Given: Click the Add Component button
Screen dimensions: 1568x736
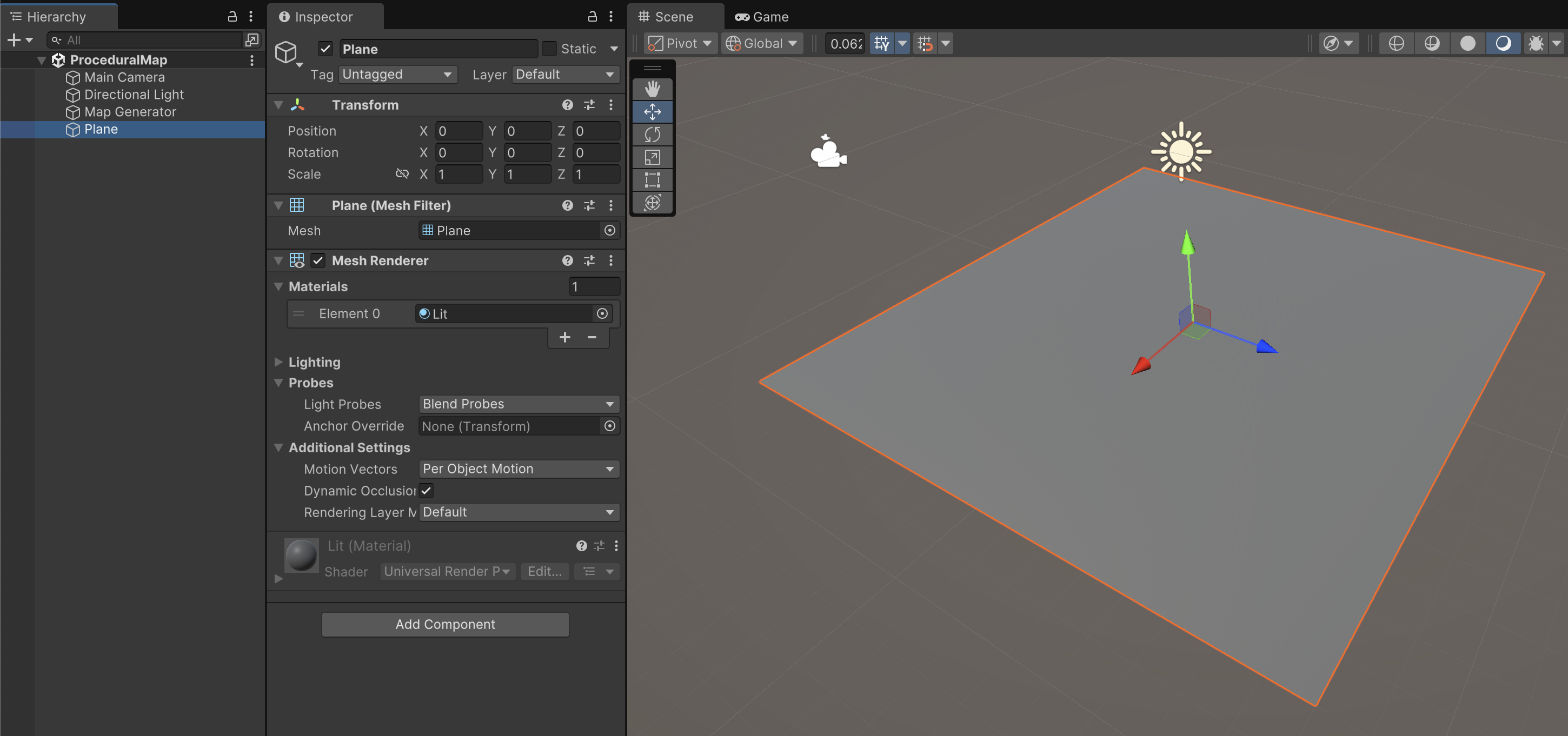Looking at the screenshot, I should (445, 624).
